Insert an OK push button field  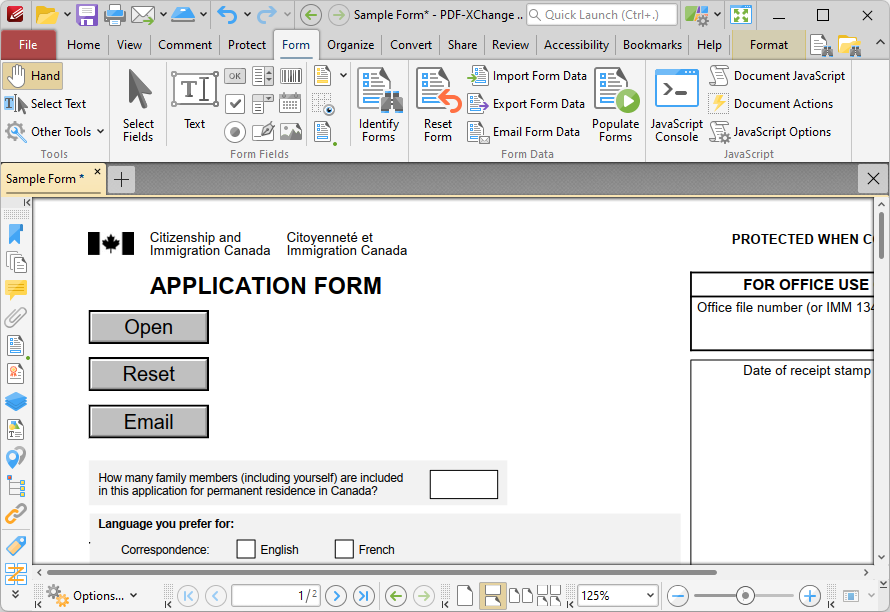pos(235,76)
